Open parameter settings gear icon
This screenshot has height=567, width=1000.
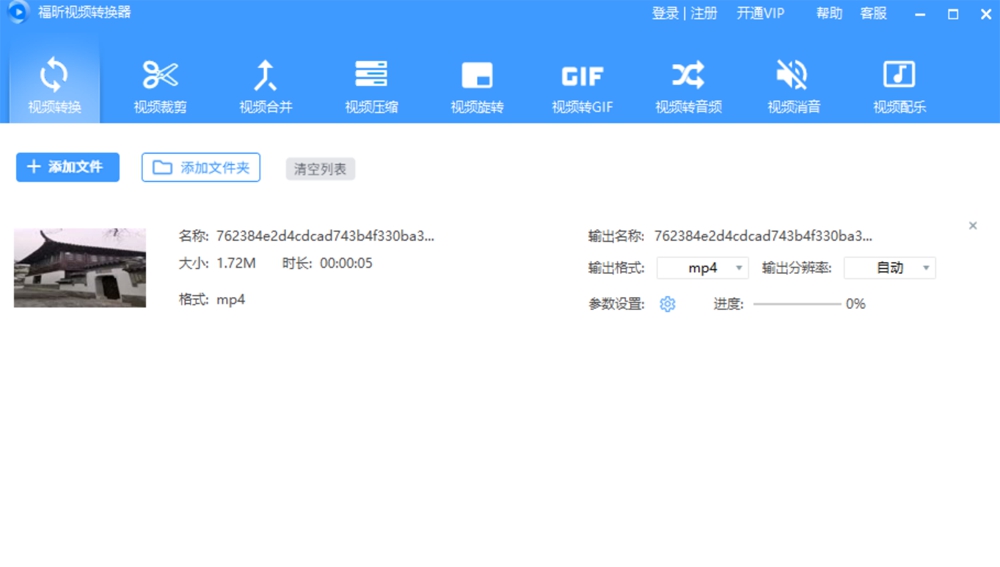pyautogui.click(x=667, y=304)
